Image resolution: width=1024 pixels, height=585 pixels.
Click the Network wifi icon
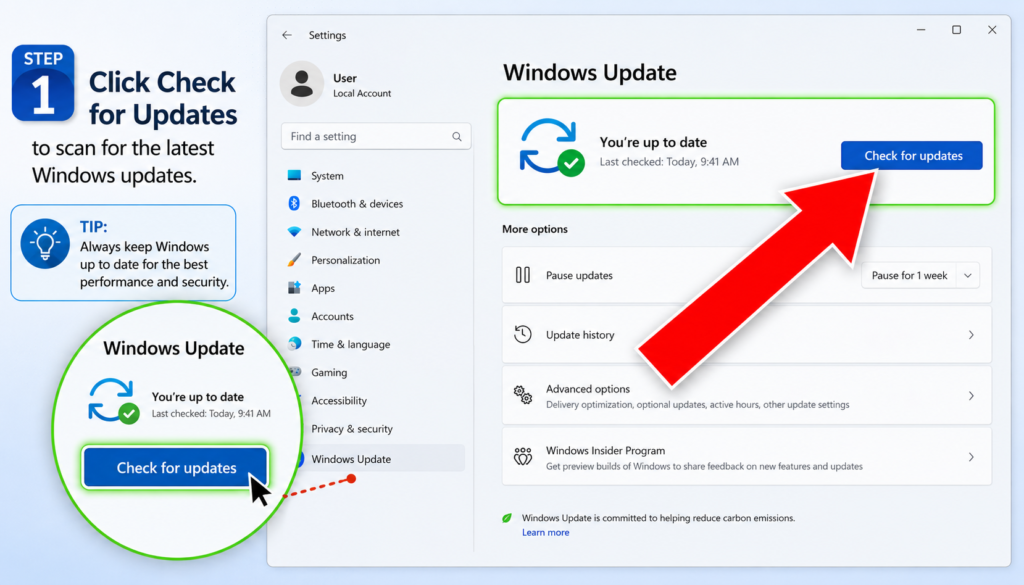295,232
